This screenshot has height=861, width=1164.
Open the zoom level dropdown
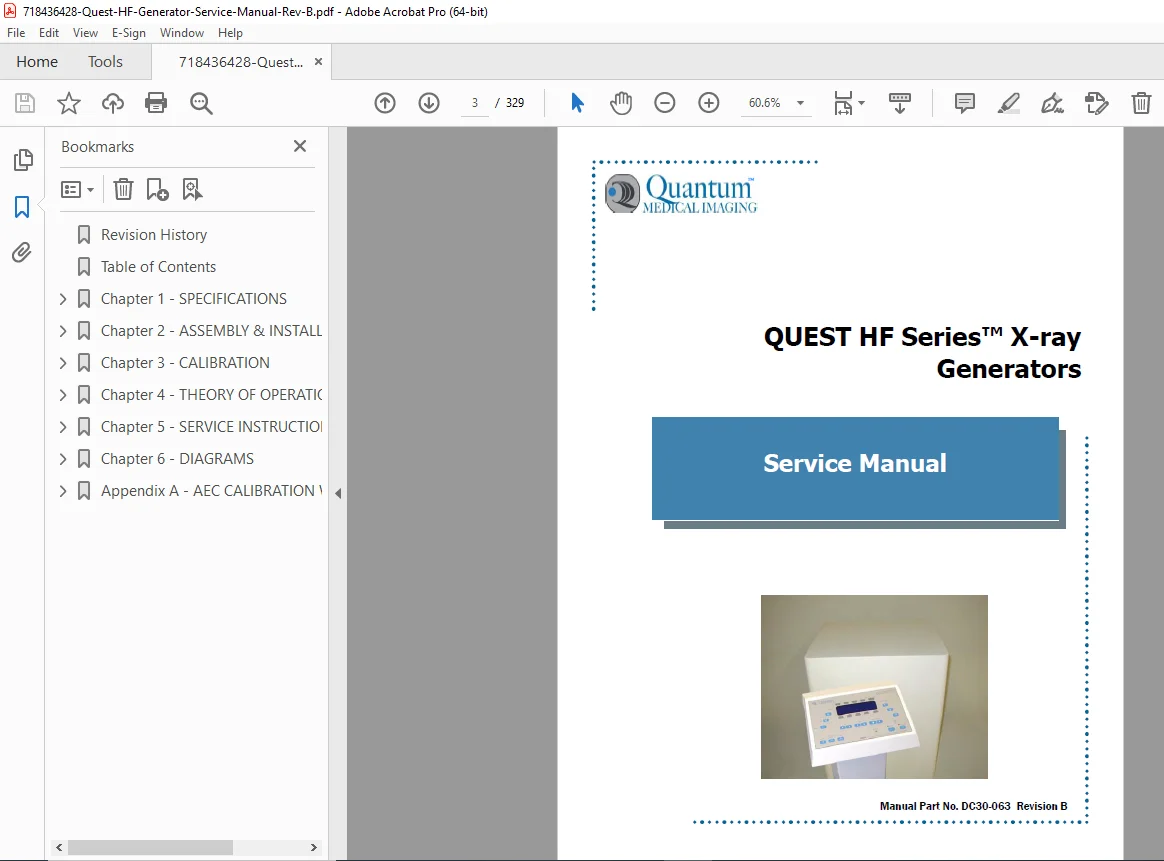(x=800, y=103)
